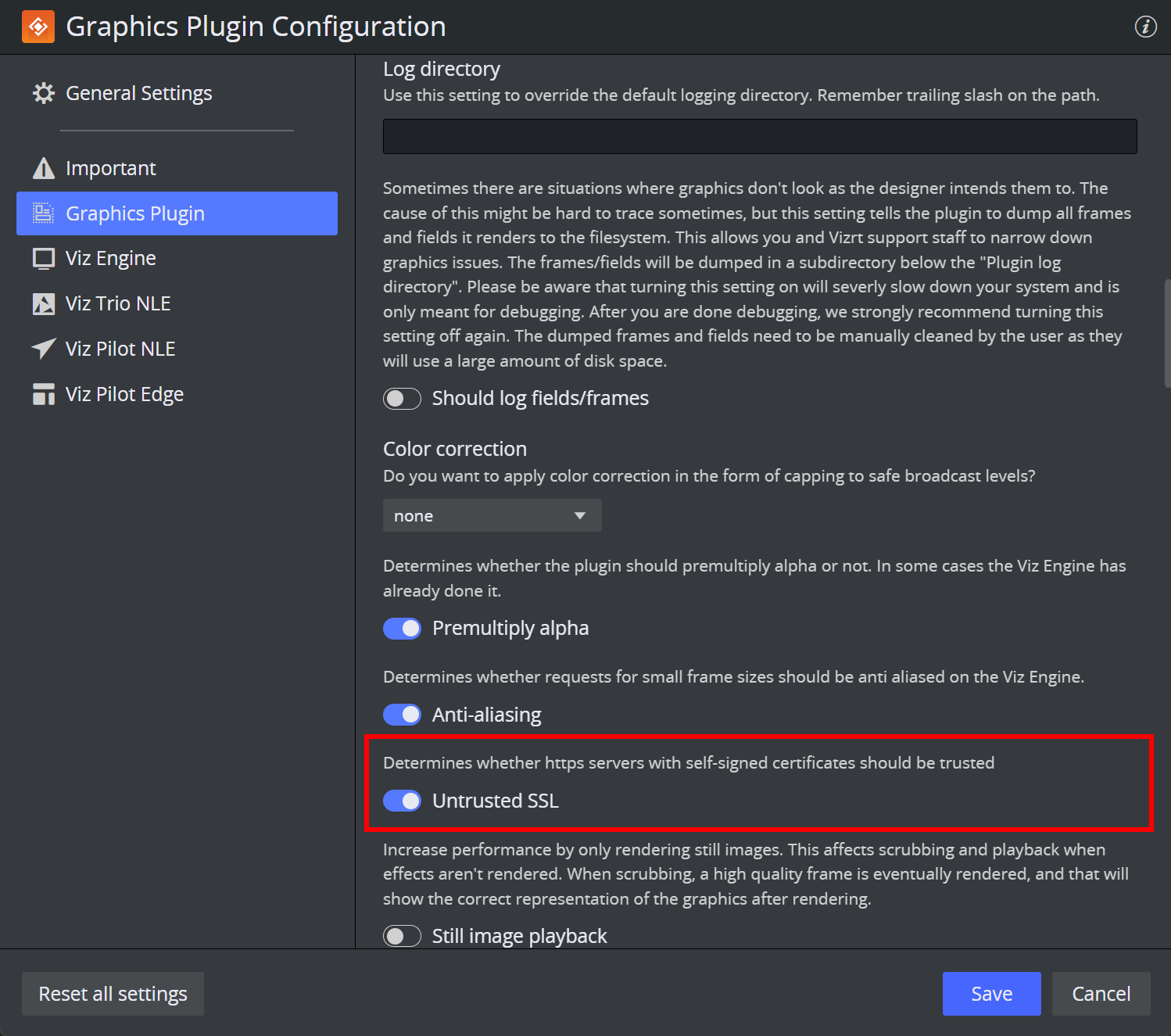The width and height of the screenshot is (1171, 1036).
Task: Click the Viz Engine monitor icon
Action: [x=44, y=259]
